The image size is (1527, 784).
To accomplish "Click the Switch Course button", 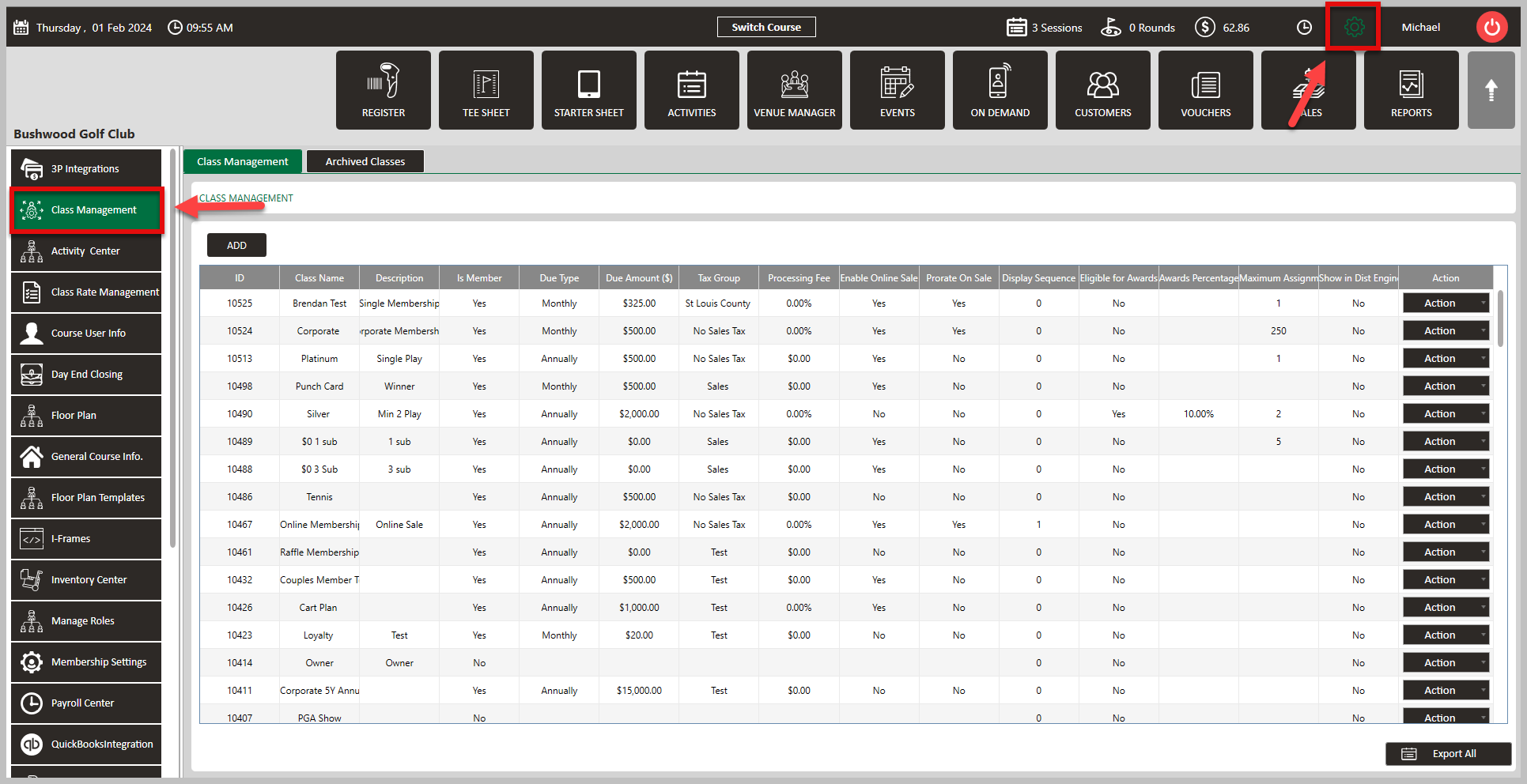I will click(x=766, y=27).
